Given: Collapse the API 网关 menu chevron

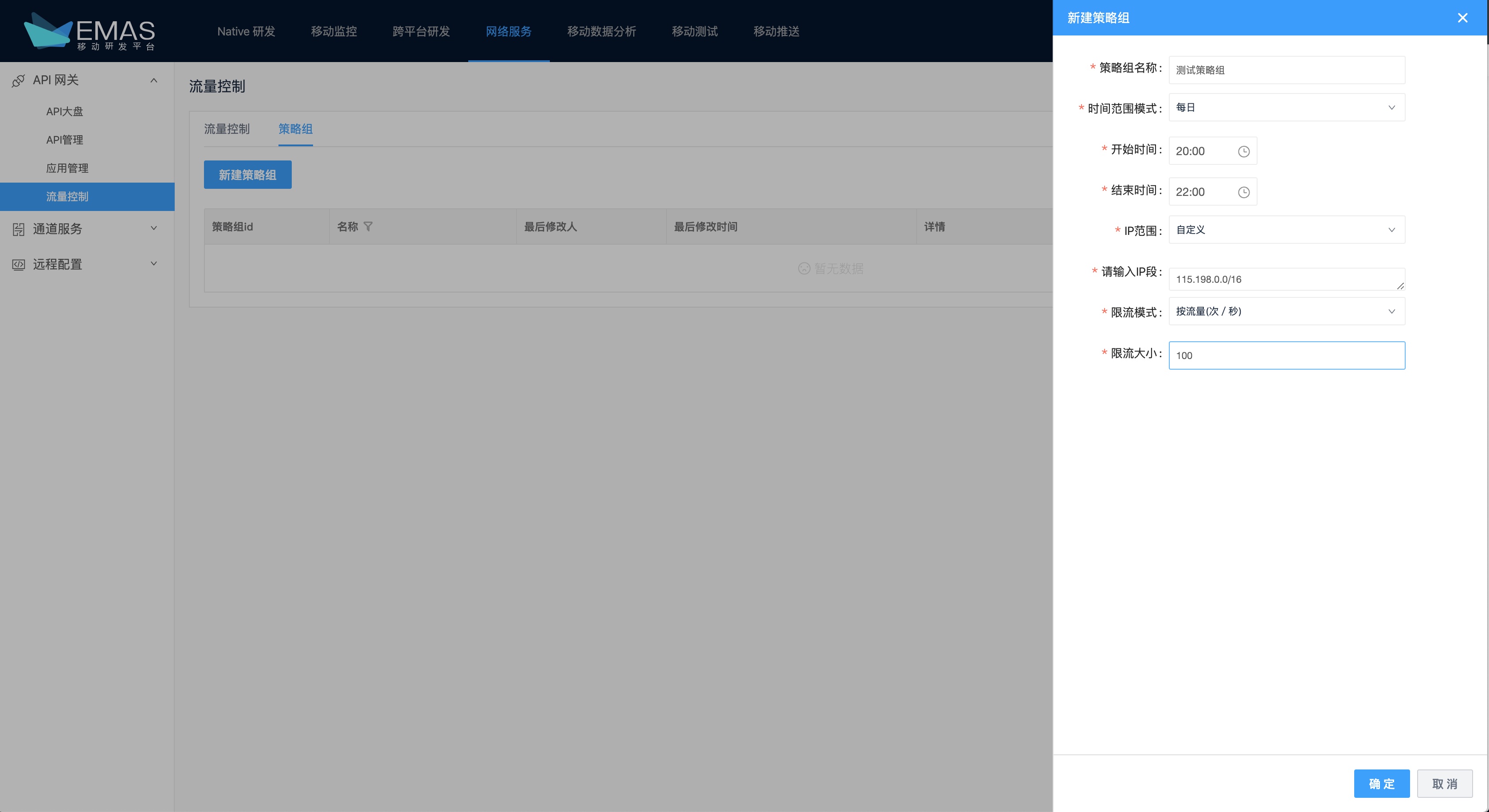Looking at the screenshot, I should (154, 80).
